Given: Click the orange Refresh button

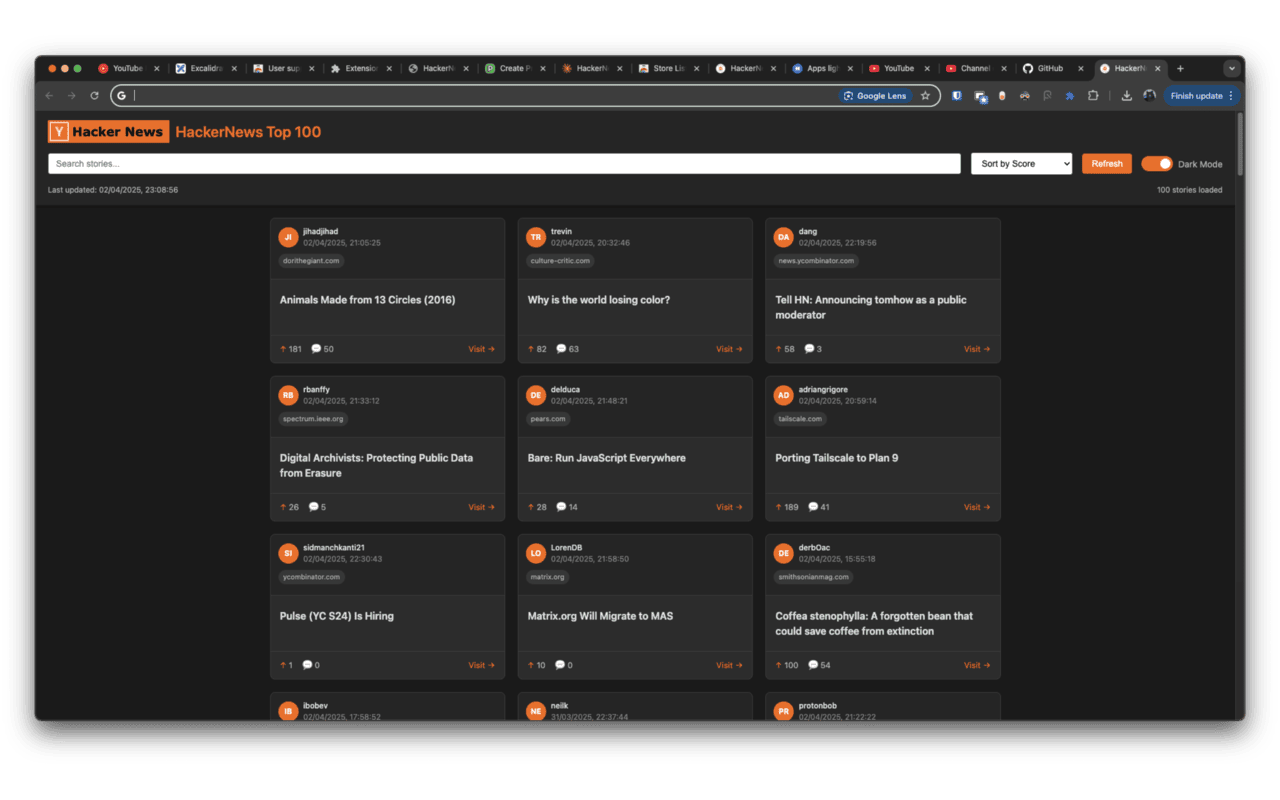Looking at the screenshot, I should 1107,164.
